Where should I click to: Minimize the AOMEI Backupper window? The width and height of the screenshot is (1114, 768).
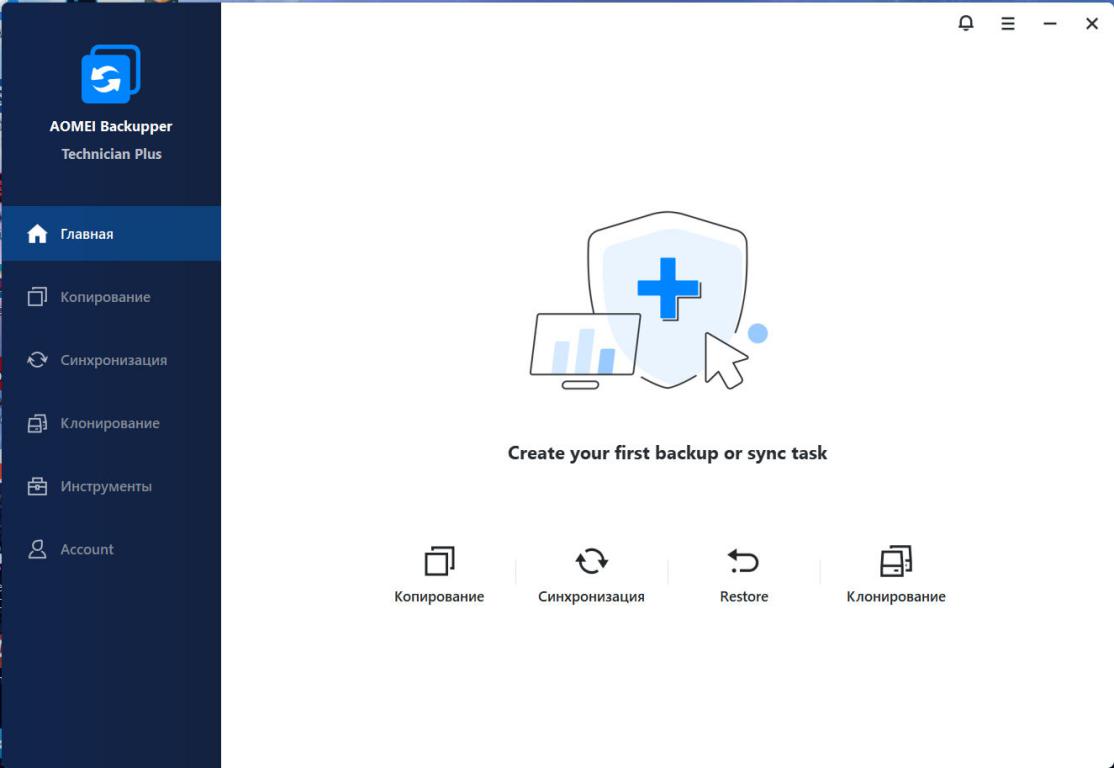[1050, 24]
